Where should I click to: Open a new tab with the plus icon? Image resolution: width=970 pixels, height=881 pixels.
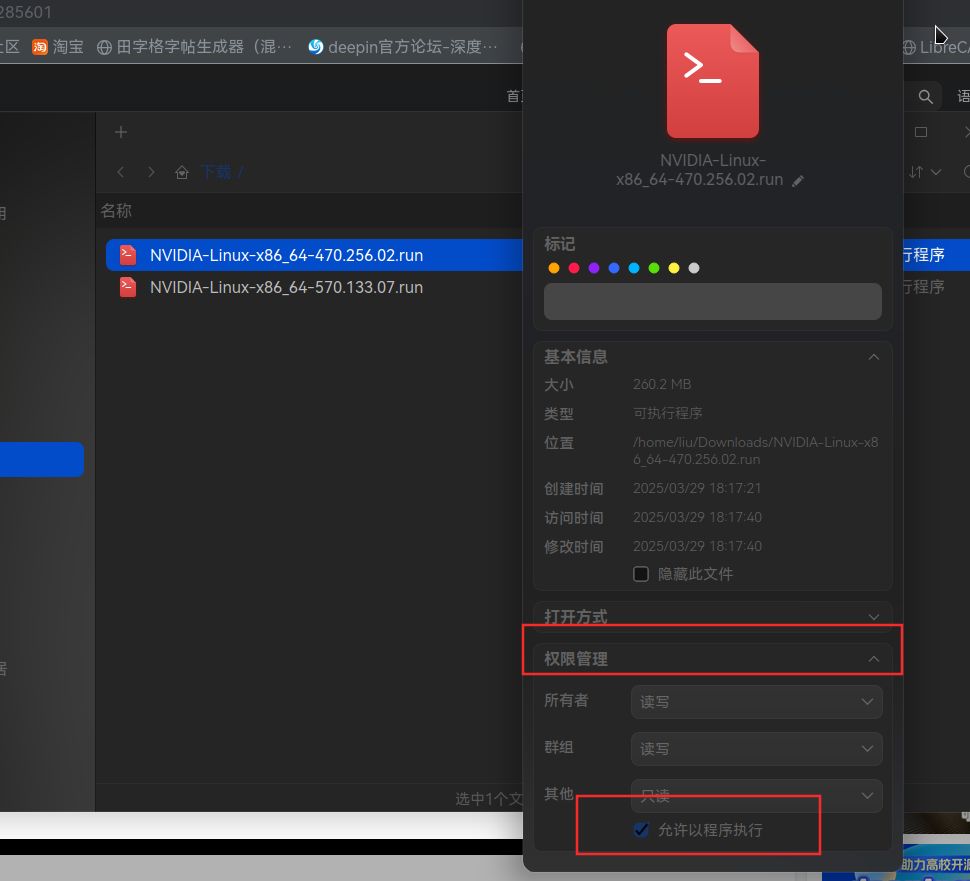[x=121, y=132]
